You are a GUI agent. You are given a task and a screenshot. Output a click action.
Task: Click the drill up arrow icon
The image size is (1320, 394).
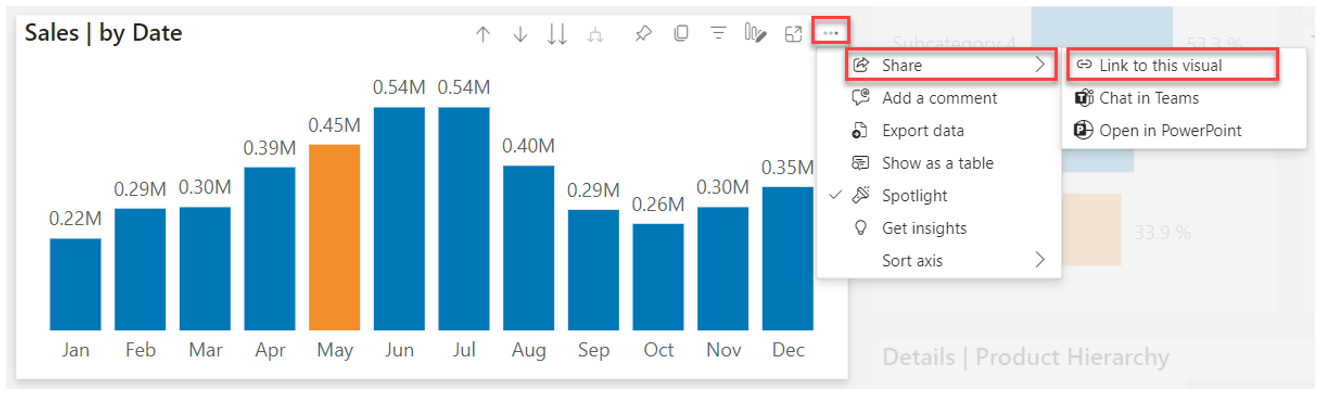(x=483, y=34)
